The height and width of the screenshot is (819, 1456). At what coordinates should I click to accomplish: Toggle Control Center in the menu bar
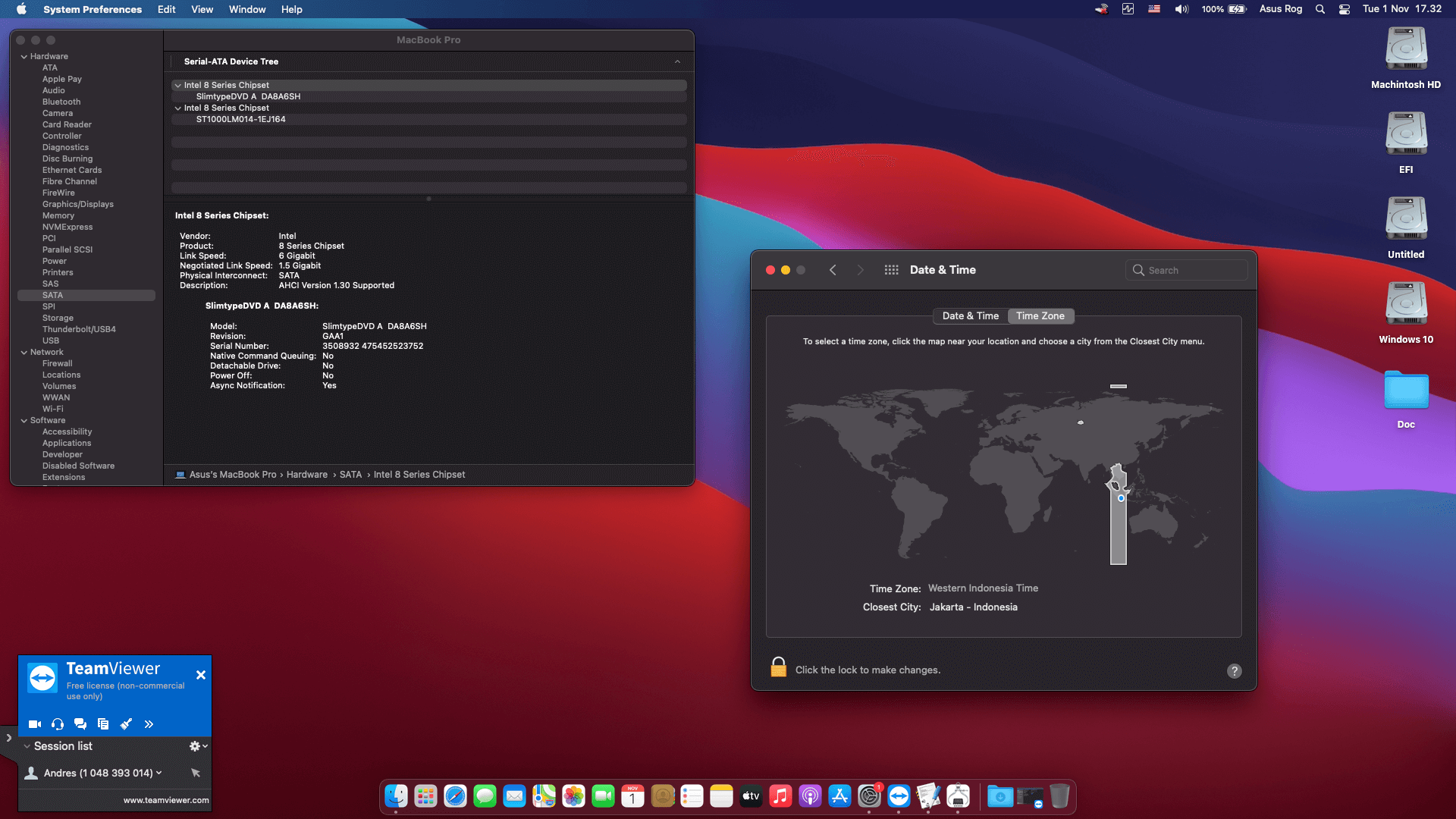[x=1344, y=9]
